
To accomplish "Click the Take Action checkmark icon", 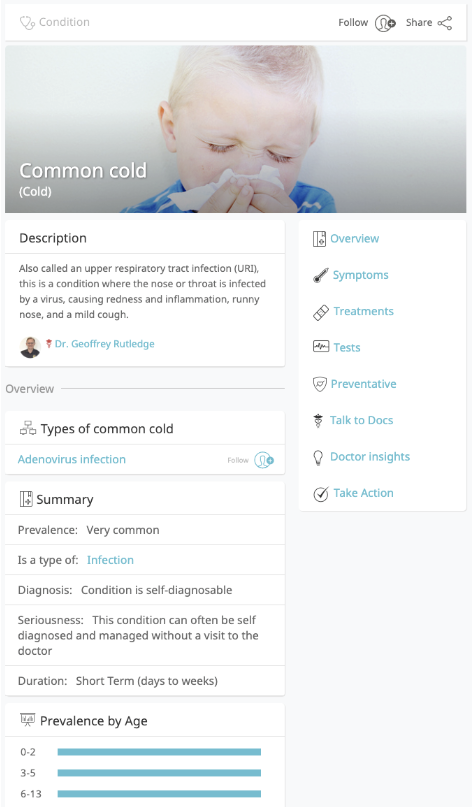I will pyautogui.click(x=321, y=494).
